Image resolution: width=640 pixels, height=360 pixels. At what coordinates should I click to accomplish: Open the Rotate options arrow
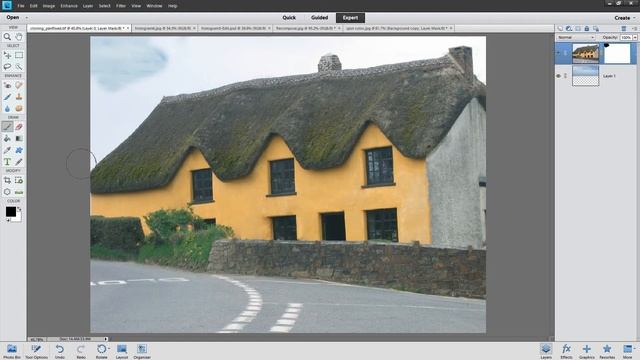(109, 349)
